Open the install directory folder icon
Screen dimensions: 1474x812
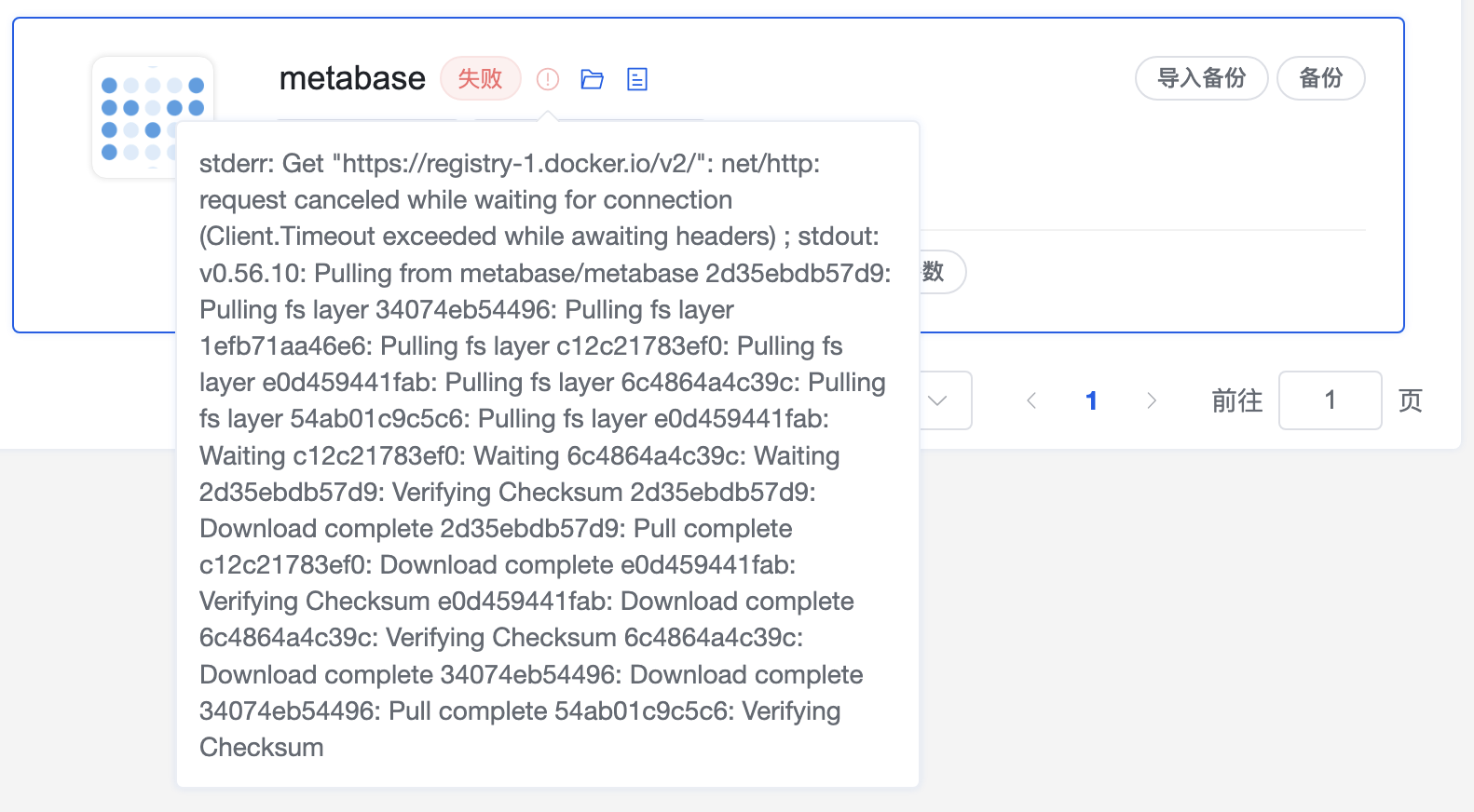(592, 79)
